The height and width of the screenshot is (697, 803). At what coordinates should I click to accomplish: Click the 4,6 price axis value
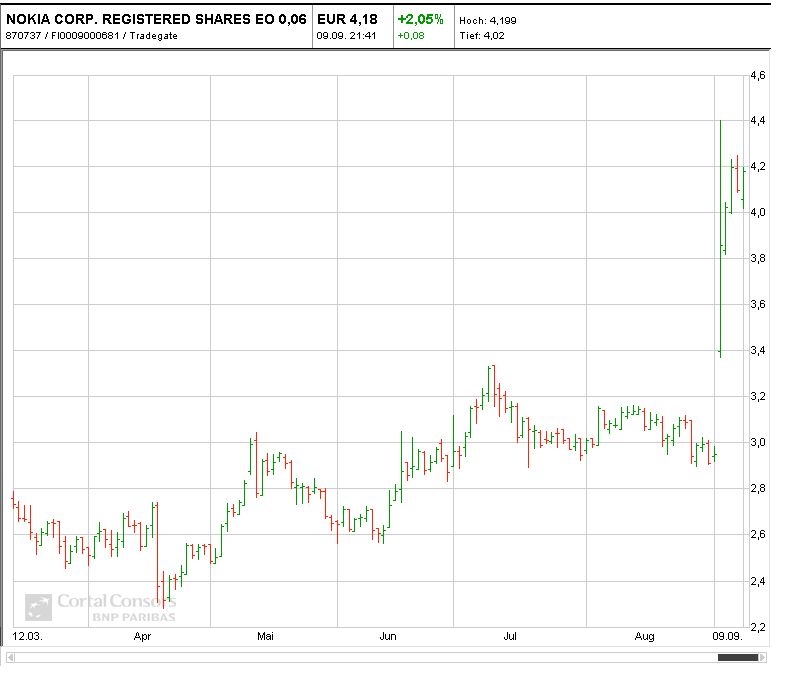(x=755, y=75)
